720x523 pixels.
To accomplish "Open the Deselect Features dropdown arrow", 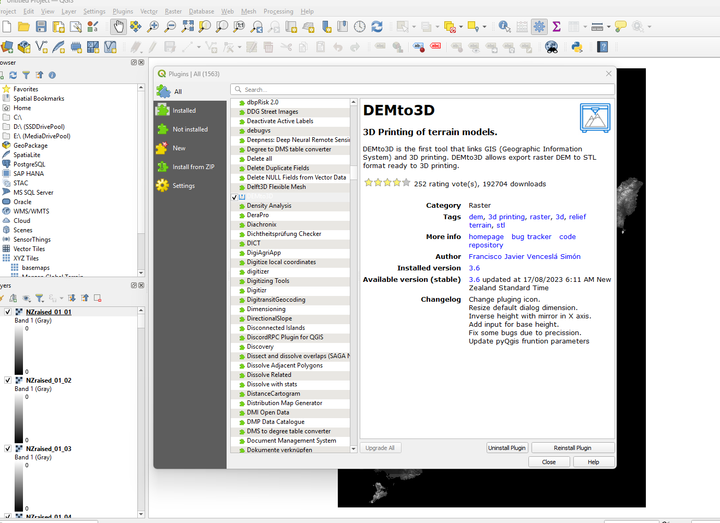I will pos(461,27).
